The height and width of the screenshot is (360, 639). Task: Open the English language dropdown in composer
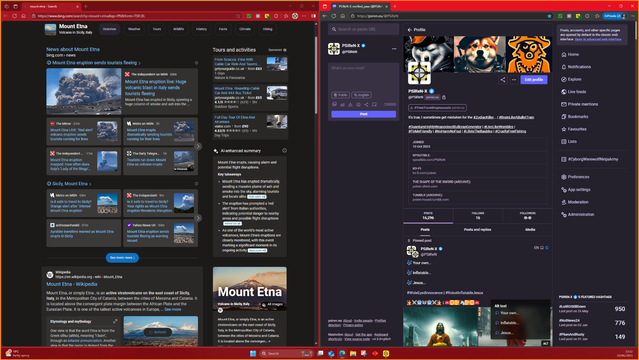(x=361, y=95)
